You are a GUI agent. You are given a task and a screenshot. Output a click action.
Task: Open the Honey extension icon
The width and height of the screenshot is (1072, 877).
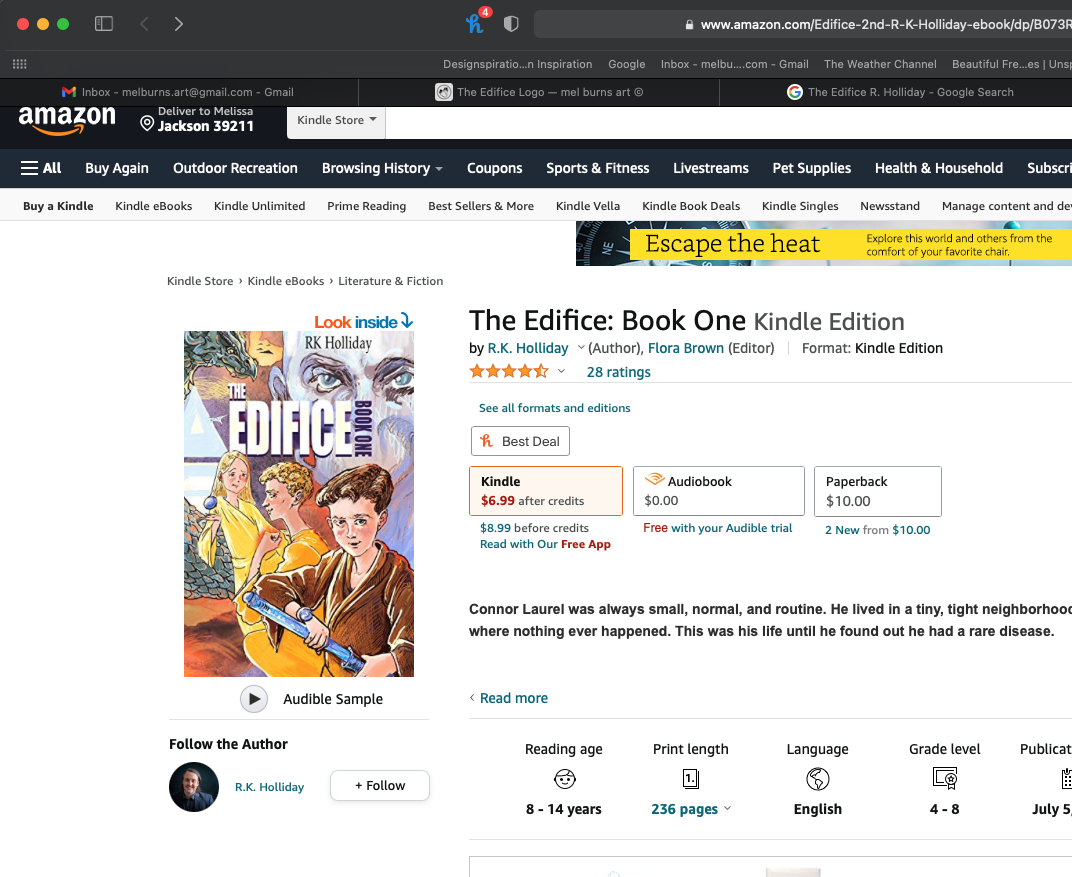[475, 23]
